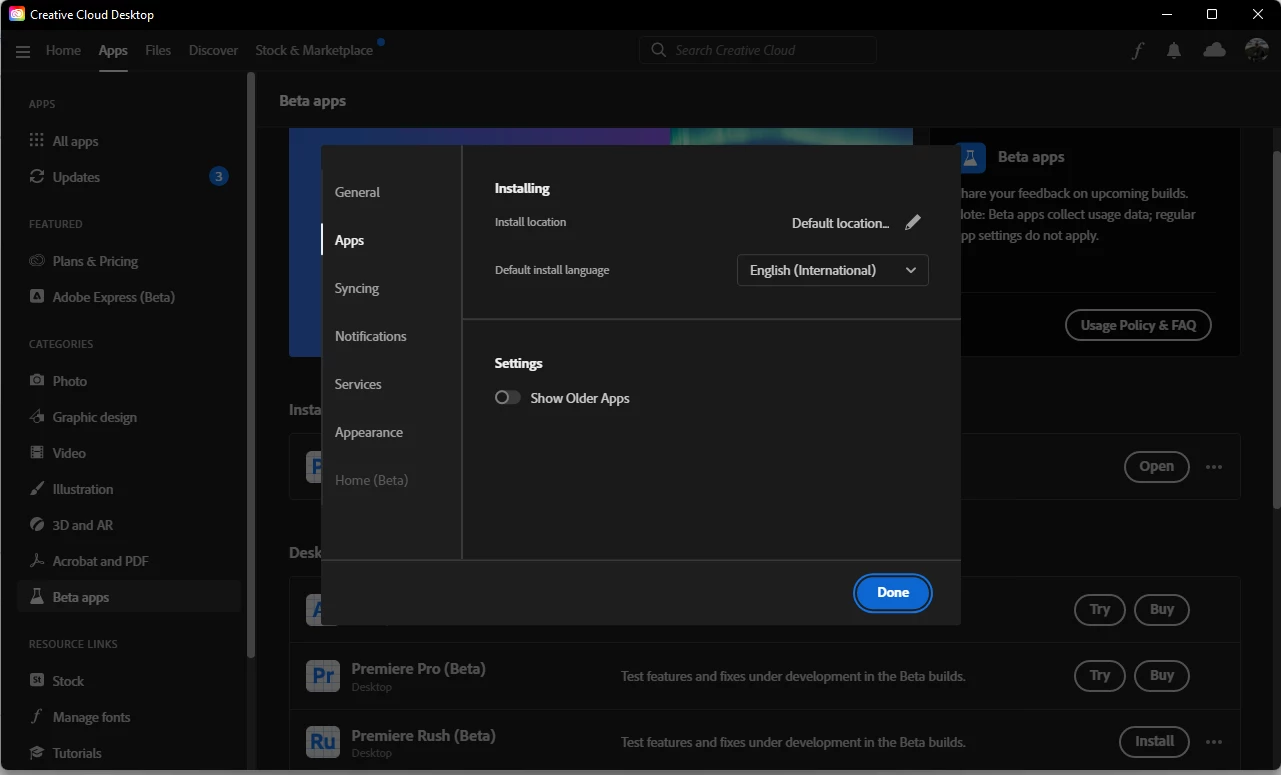Click the Photo camera icon
Image resolution: width=1281 pixels, height=775 pixels.
(37, 381)
